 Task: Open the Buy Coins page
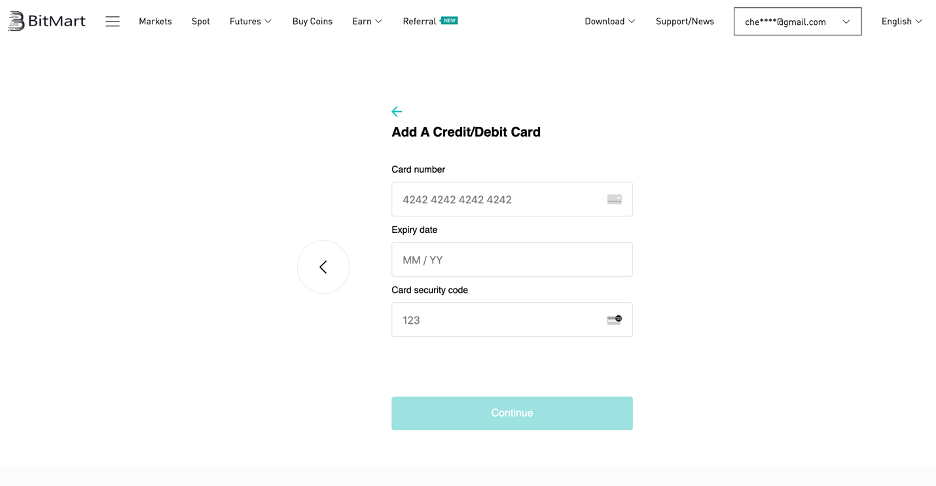(x=312, y=21)
